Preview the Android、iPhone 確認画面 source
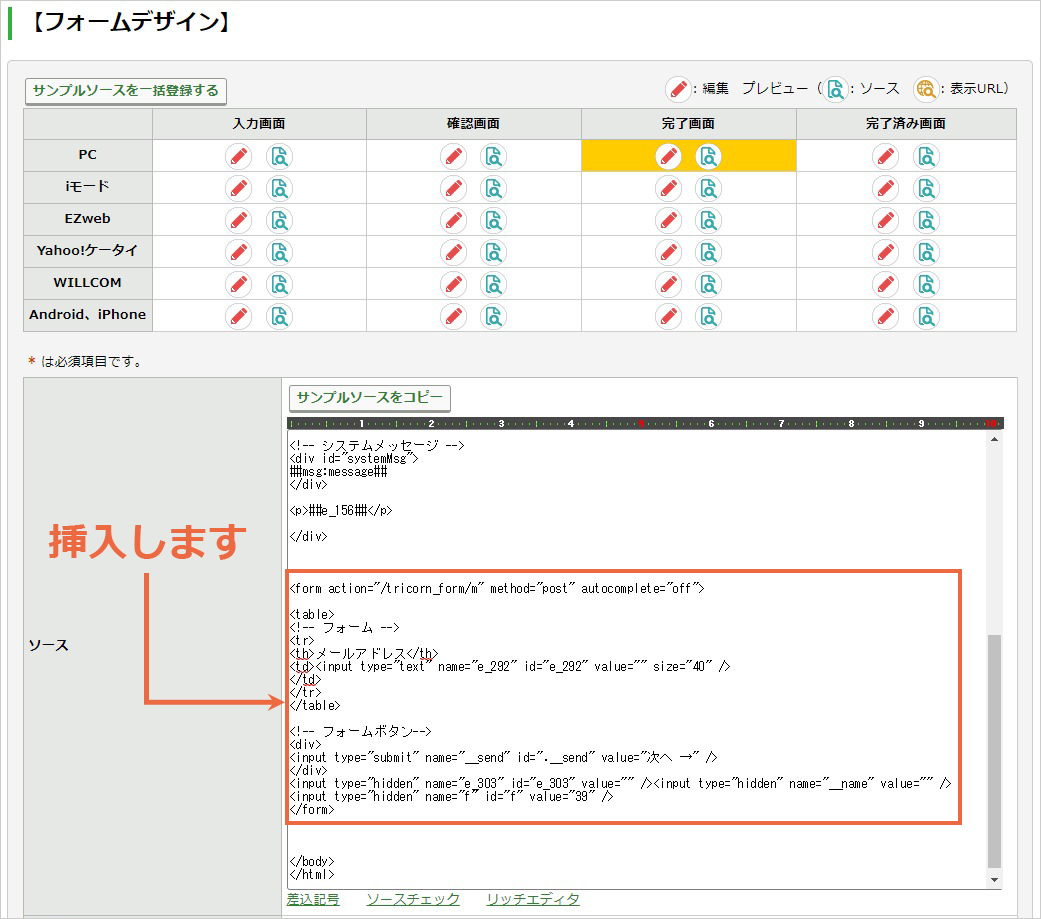This screenshot has height=919, width=1041. 493,316
